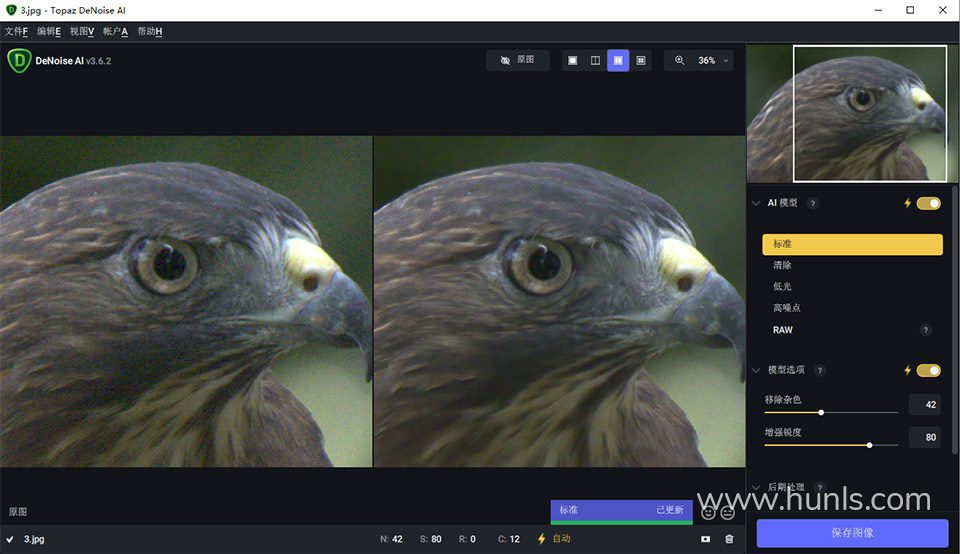Choose the comparison grid view icon
Viewport: 960px width, 554px height.
pos(641,61)
